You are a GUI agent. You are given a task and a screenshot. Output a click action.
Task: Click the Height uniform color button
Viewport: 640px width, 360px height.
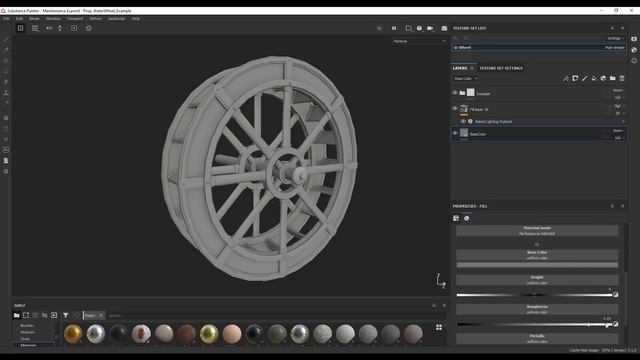pyautogui.click(x=537, y=280)
